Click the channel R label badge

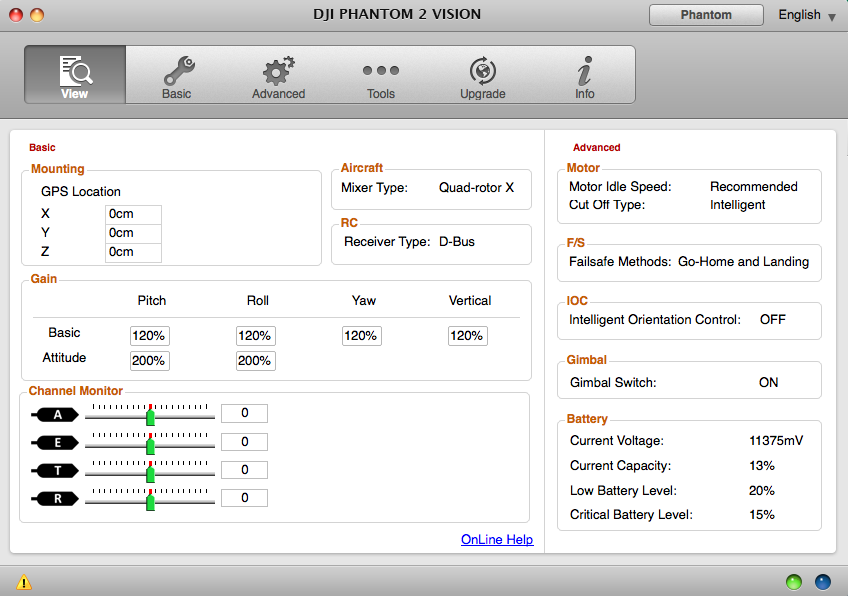coord(55,499)
